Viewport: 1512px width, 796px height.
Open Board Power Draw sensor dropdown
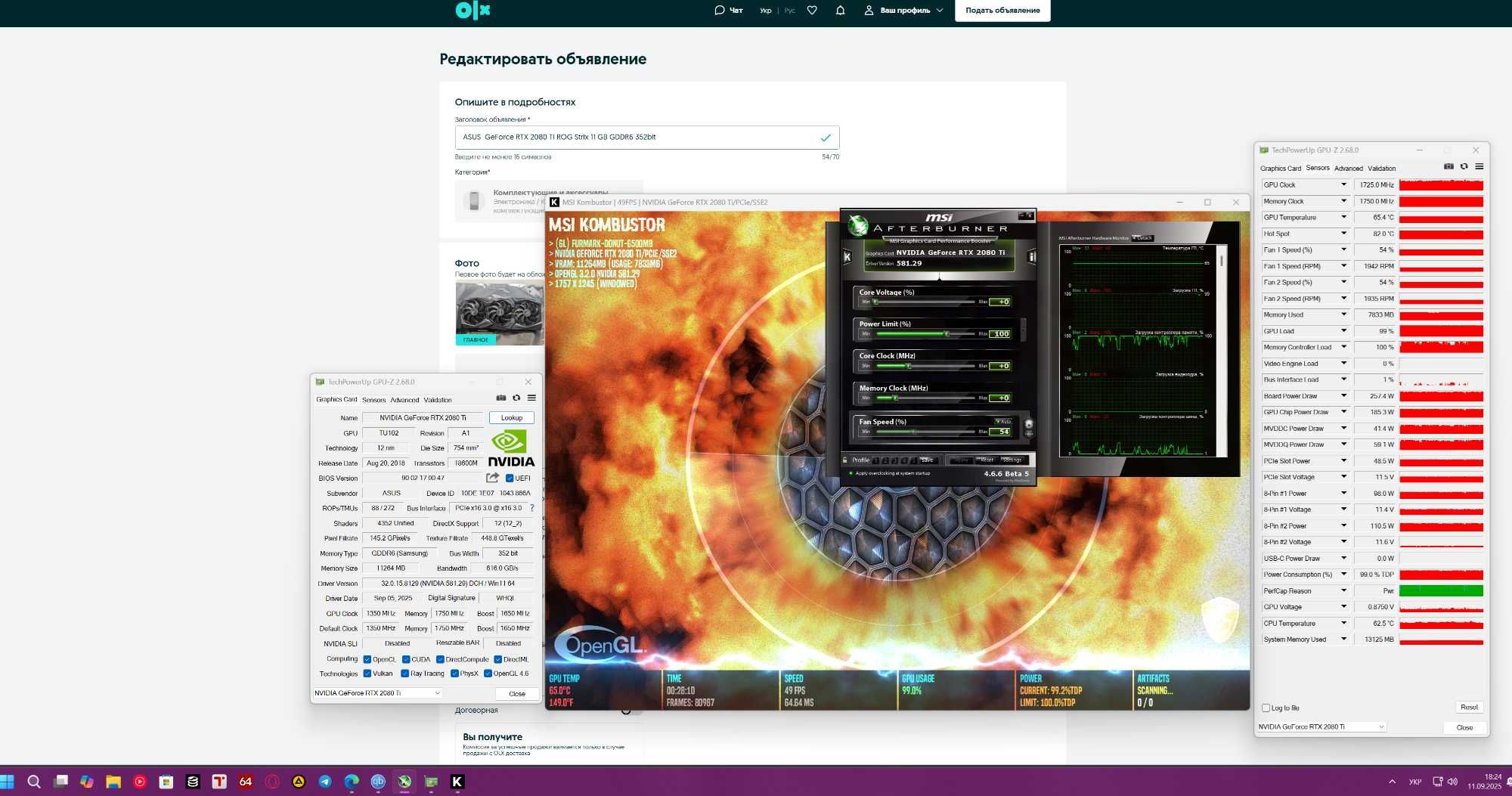(1343, 396)
